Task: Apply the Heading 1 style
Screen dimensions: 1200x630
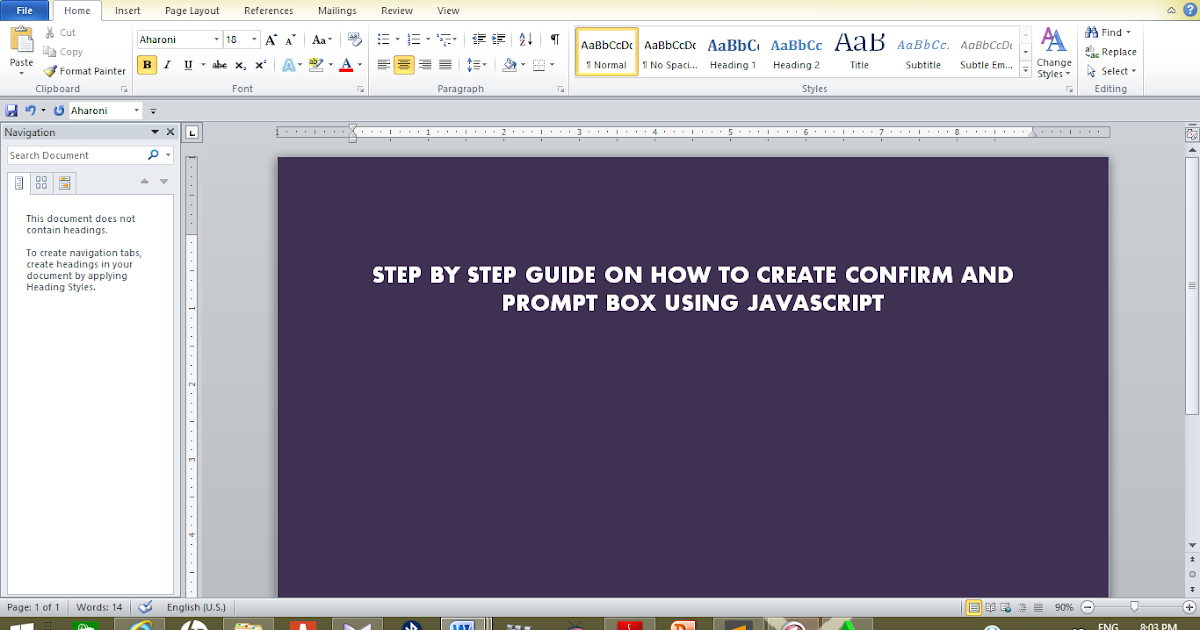Action: [x=733, y=50]
